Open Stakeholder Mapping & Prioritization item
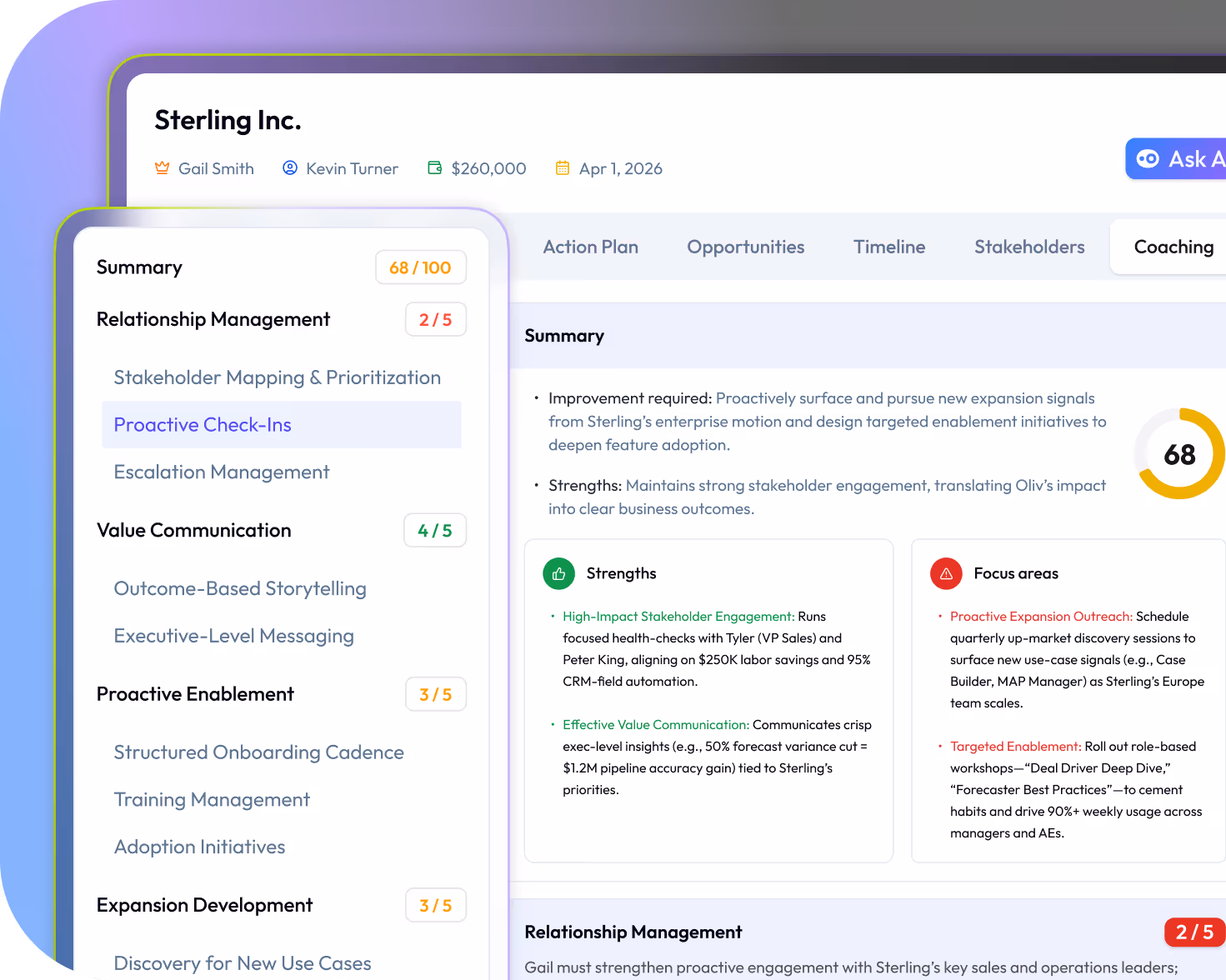The image size is (1226, 980). pyautogui.click(x=278, y=377)
